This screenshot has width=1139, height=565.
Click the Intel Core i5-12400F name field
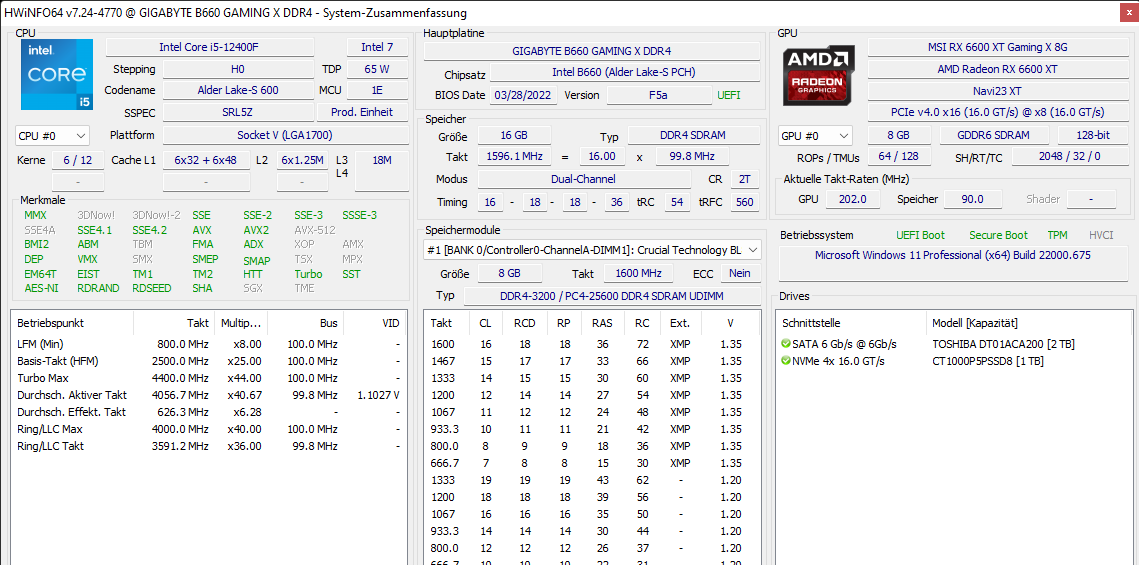[x=209, y=47]
